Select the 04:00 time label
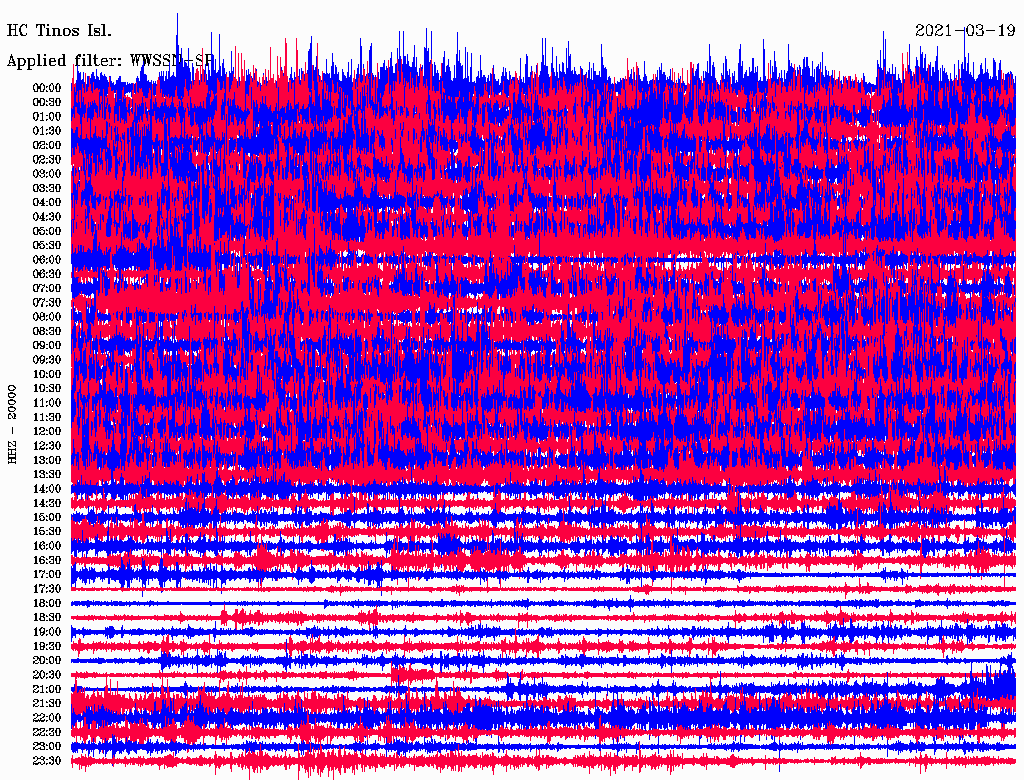Viewport: 1024px width, 780px height. pos(47,203)
